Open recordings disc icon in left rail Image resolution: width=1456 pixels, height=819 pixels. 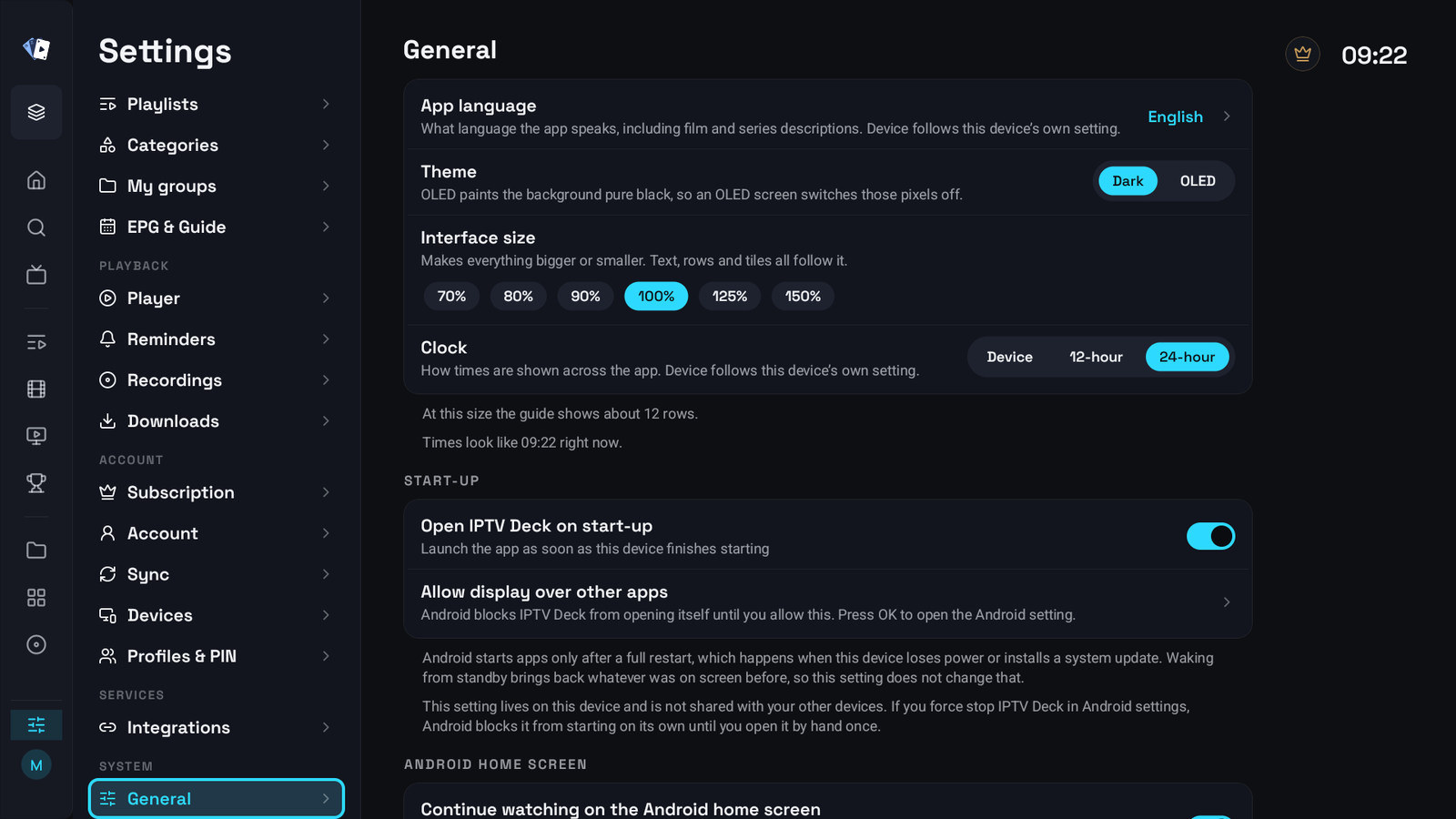[x=36, y=645]
